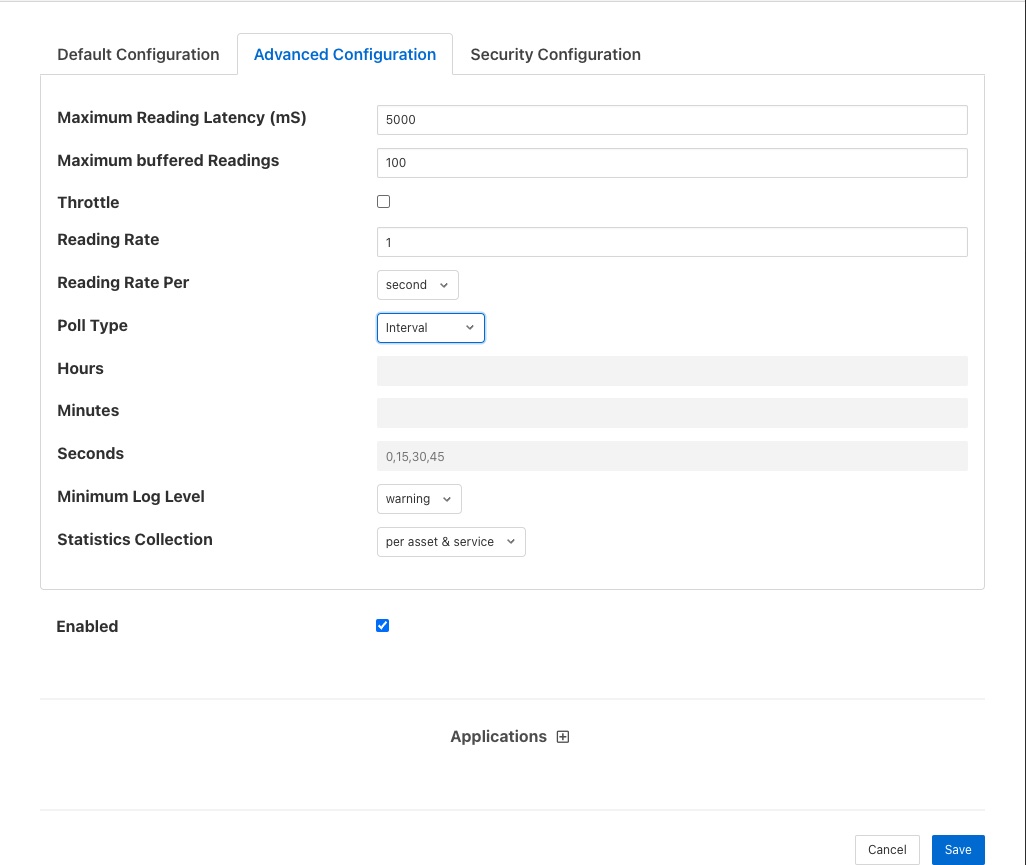Enable the Throttle checkbox

383,202
